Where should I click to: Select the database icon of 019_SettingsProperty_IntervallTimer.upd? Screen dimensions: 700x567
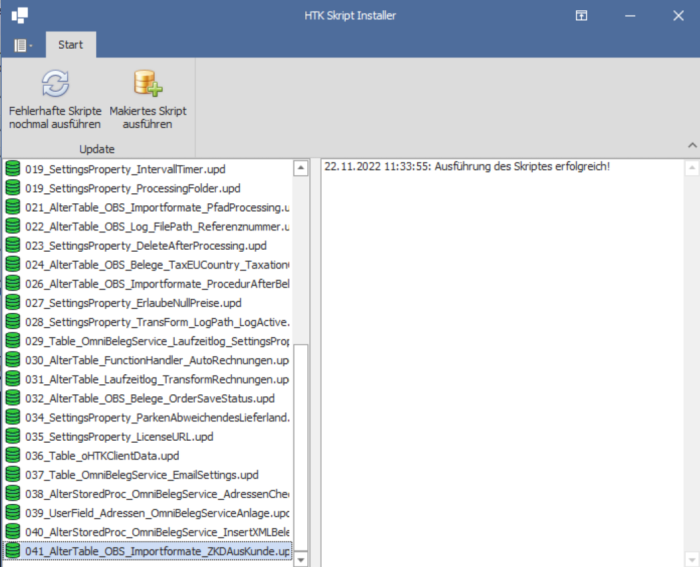pyautogui.click(x=13, y=169)
